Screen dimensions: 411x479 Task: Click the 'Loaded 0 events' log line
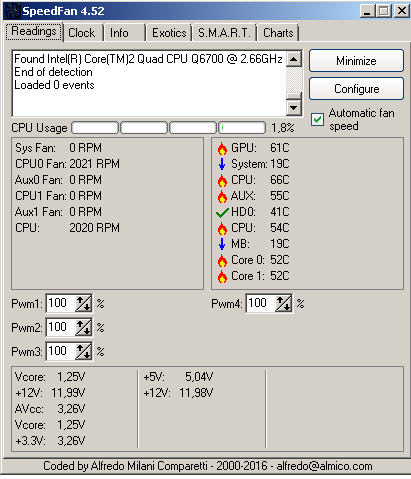point(54,85)
